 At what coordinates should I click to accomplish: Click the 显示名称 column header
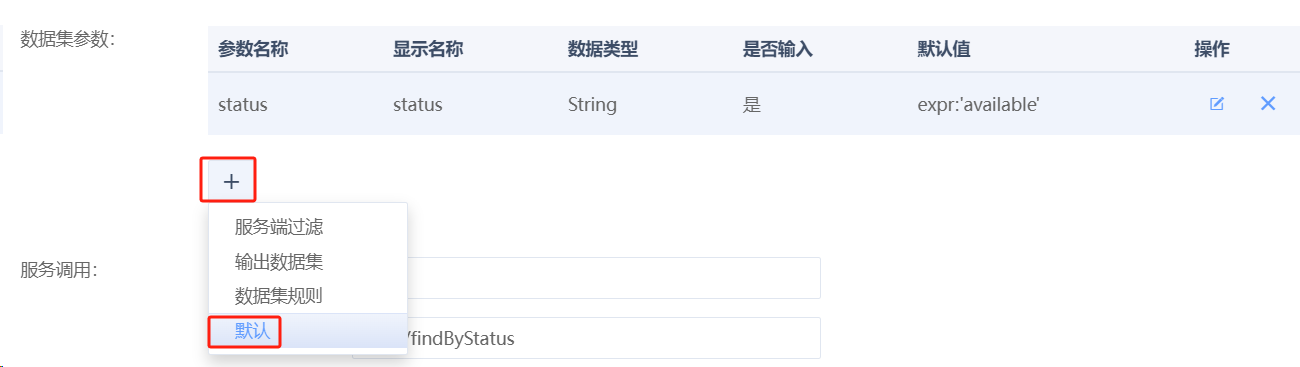point(428,49)
